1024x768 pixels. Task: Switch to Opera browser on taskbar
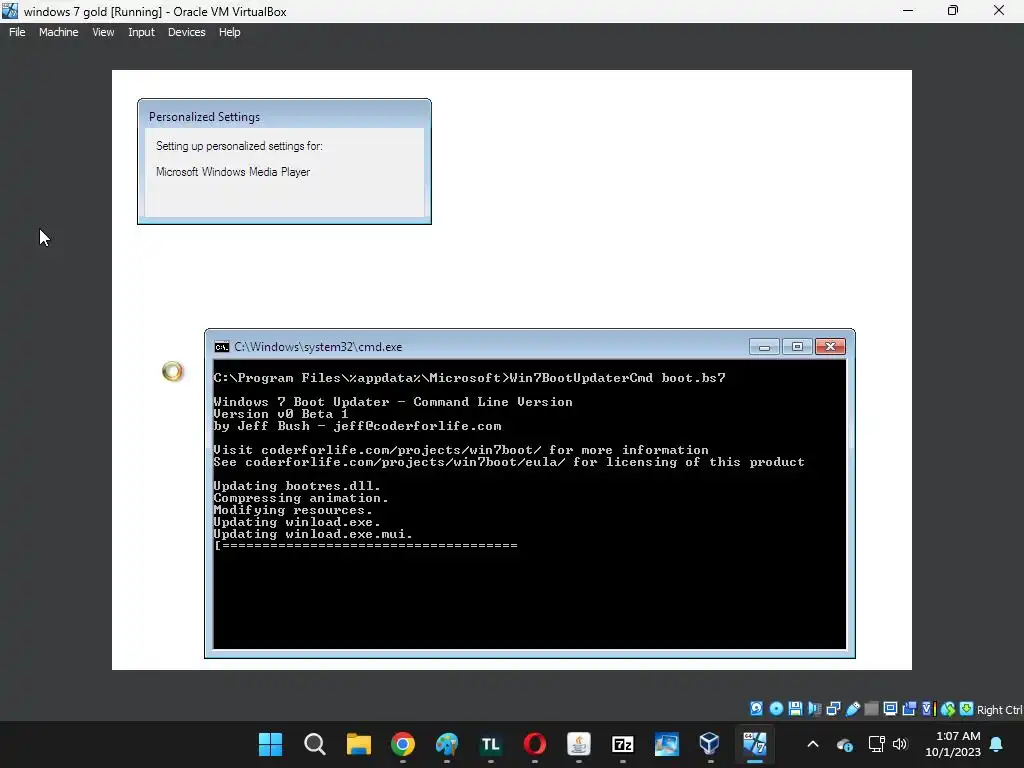point(535,744)
